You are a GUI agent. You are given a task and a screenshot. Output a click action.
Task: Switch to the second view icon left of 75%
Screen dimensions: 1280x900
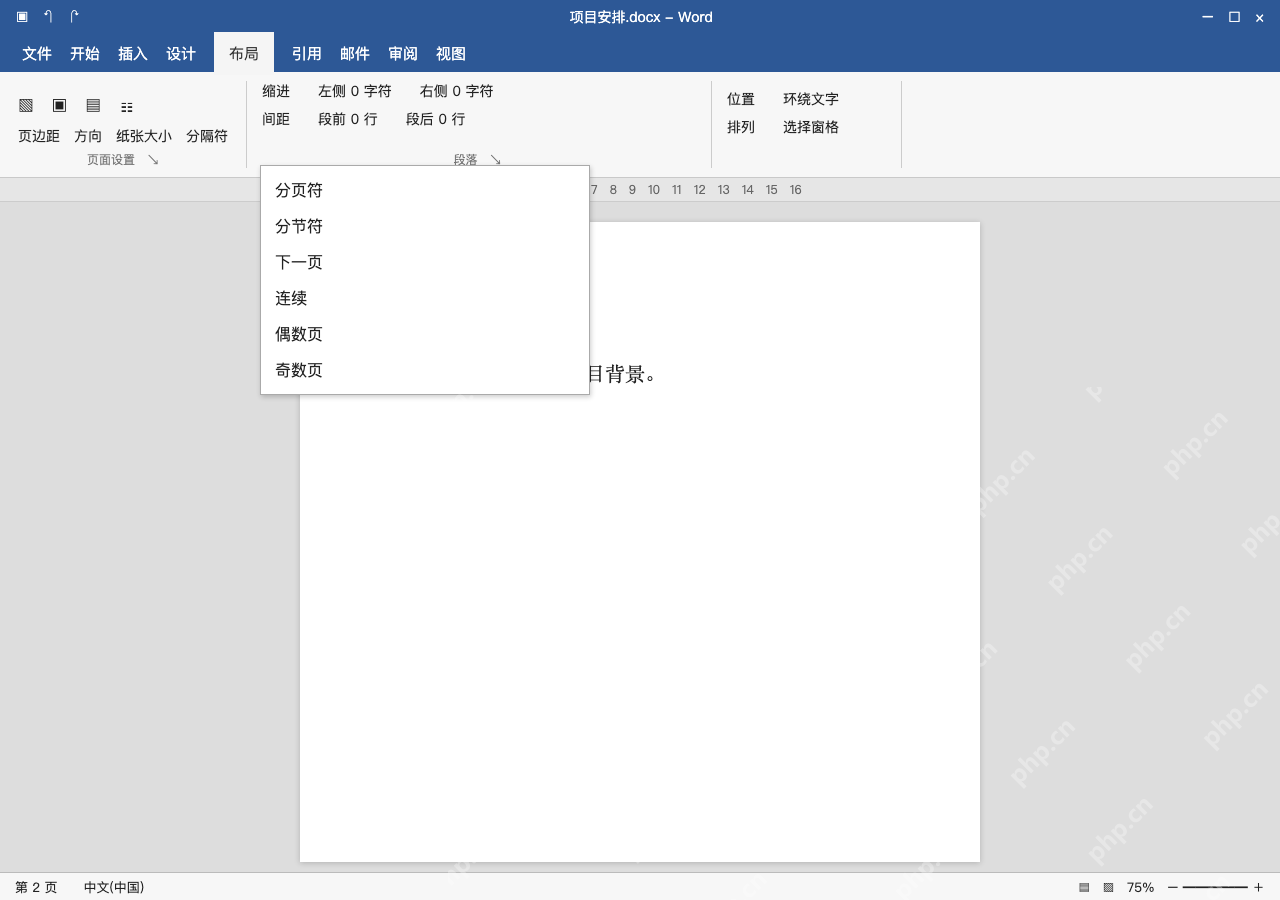1108,887
